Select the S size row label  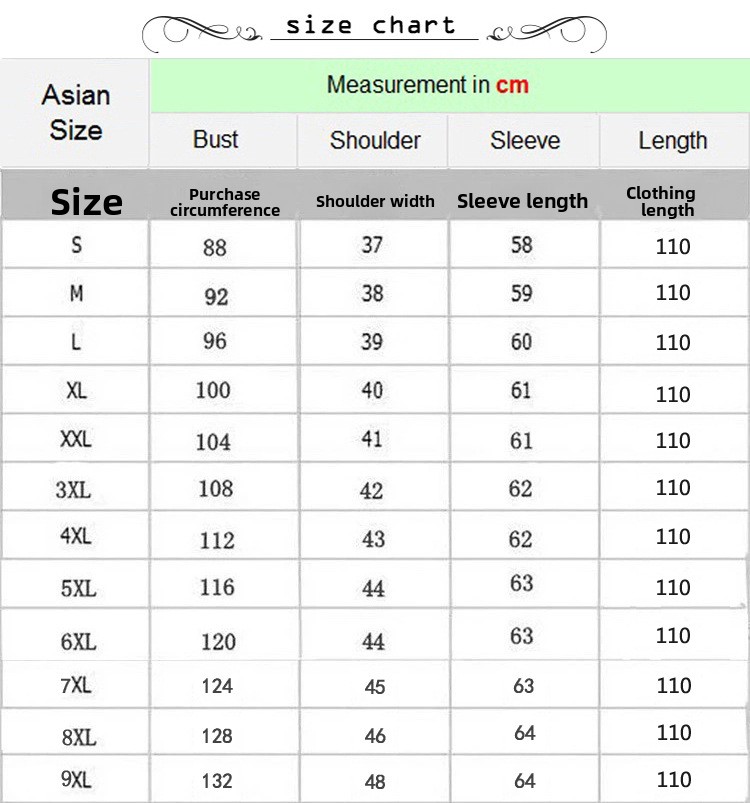[x=76, y=245]
